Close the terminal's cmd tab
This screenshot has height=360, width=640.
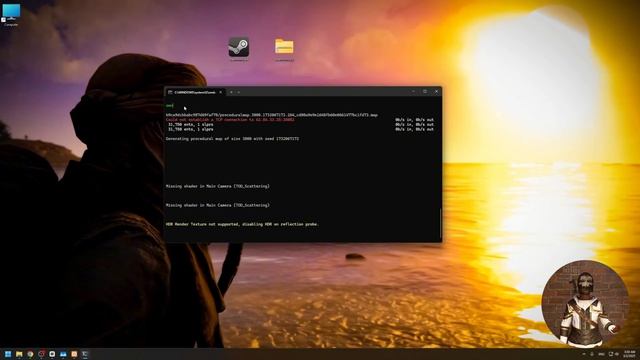click(221, 92)
